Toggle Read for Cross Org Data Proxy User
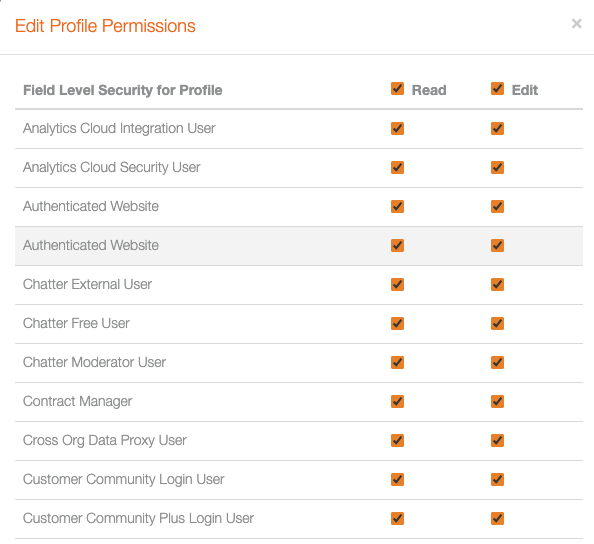This screenshot has height=544, width=594. click(x=397, y=441)
